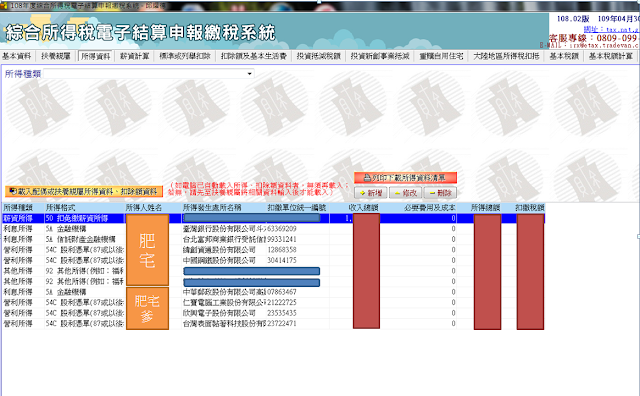Select the 投資新創事業抵減 tab
The width and height of the screenshot is (640, 396).
click(x=380, y=56)
